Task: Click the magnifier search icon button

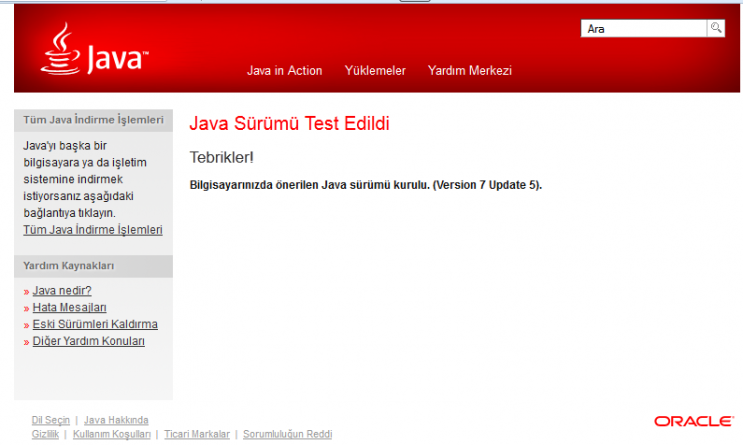Action: click(716, 28)
